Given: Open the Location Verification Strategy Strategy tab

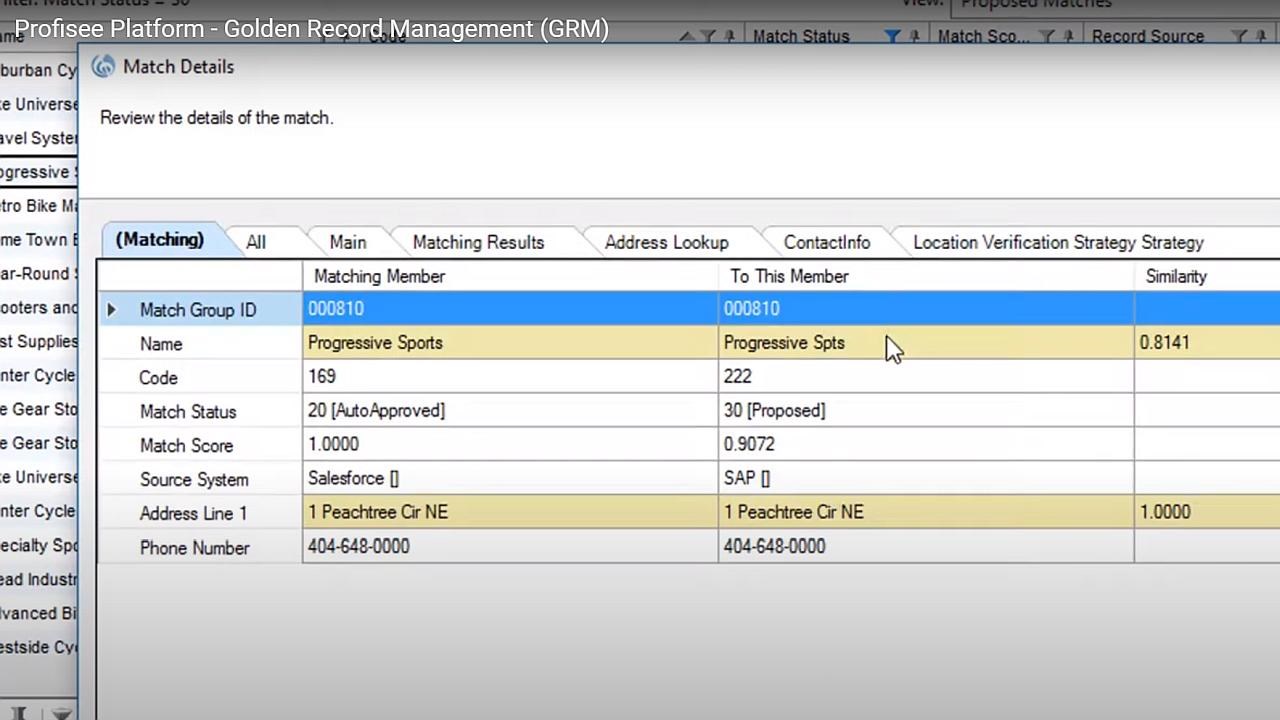Looking at the screenshot, I should [1058, 242].
